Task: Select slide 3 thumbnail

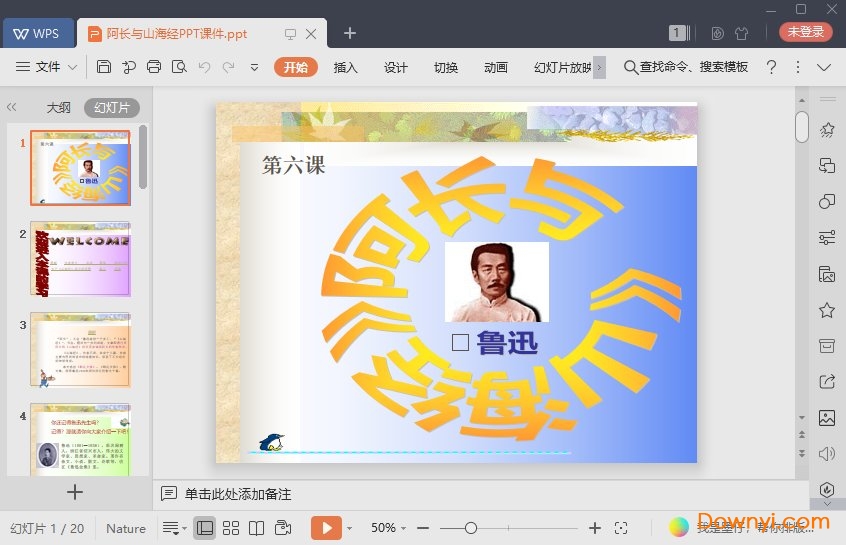Action: tap(80, 350)
